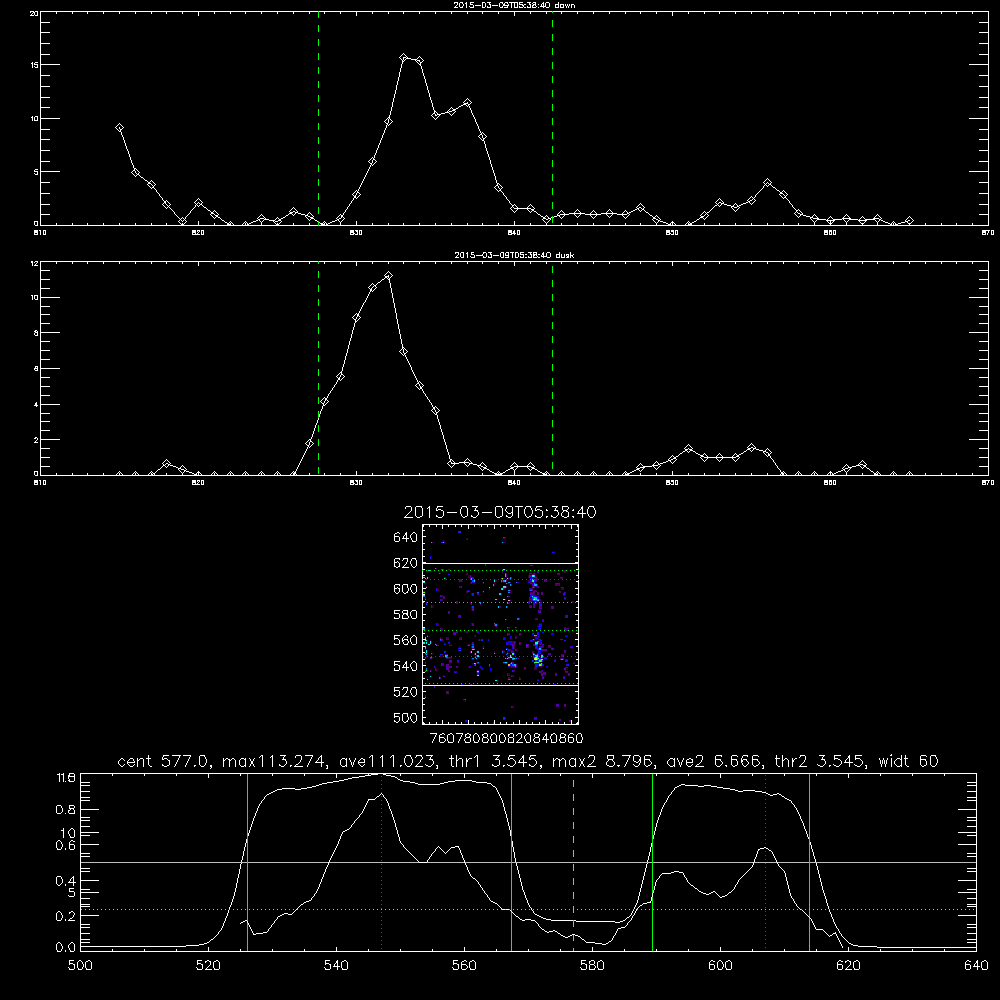The width and height of the screenshot is (1000, 1000).
Task: Click x-axis label "500" on bottom plot
Action: point(80,965)
